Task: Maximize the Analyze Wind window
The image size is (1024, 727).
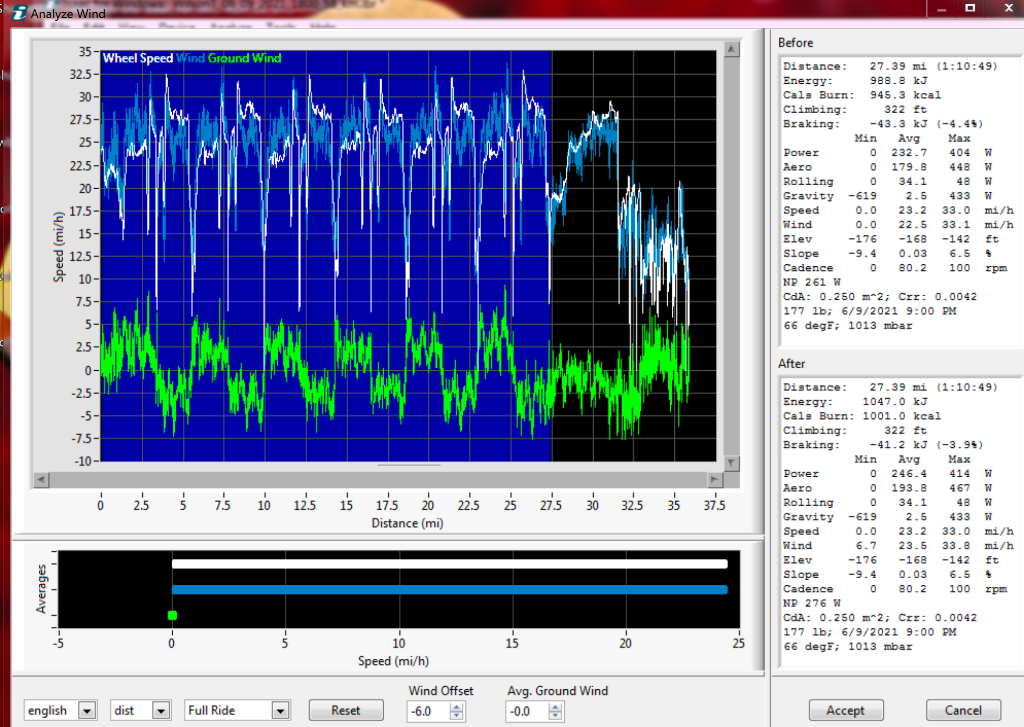Action: [x=970, y=9]
